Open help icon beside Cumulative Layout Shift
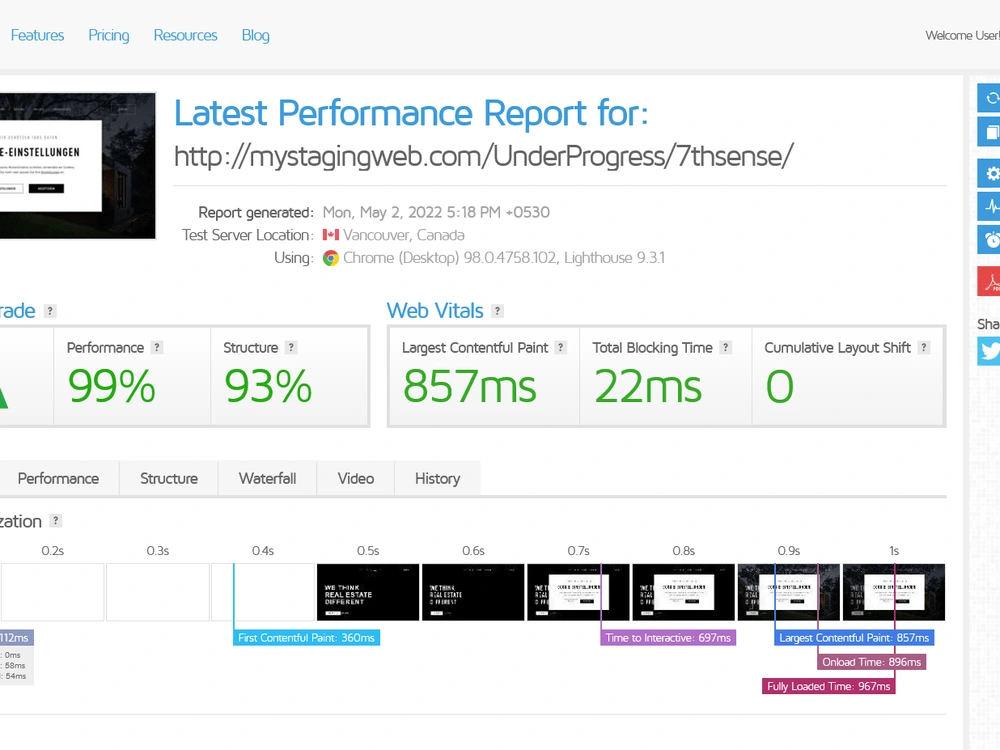Image resolution: width=1000 pixels, height=750 pixels. click(923, 348)
